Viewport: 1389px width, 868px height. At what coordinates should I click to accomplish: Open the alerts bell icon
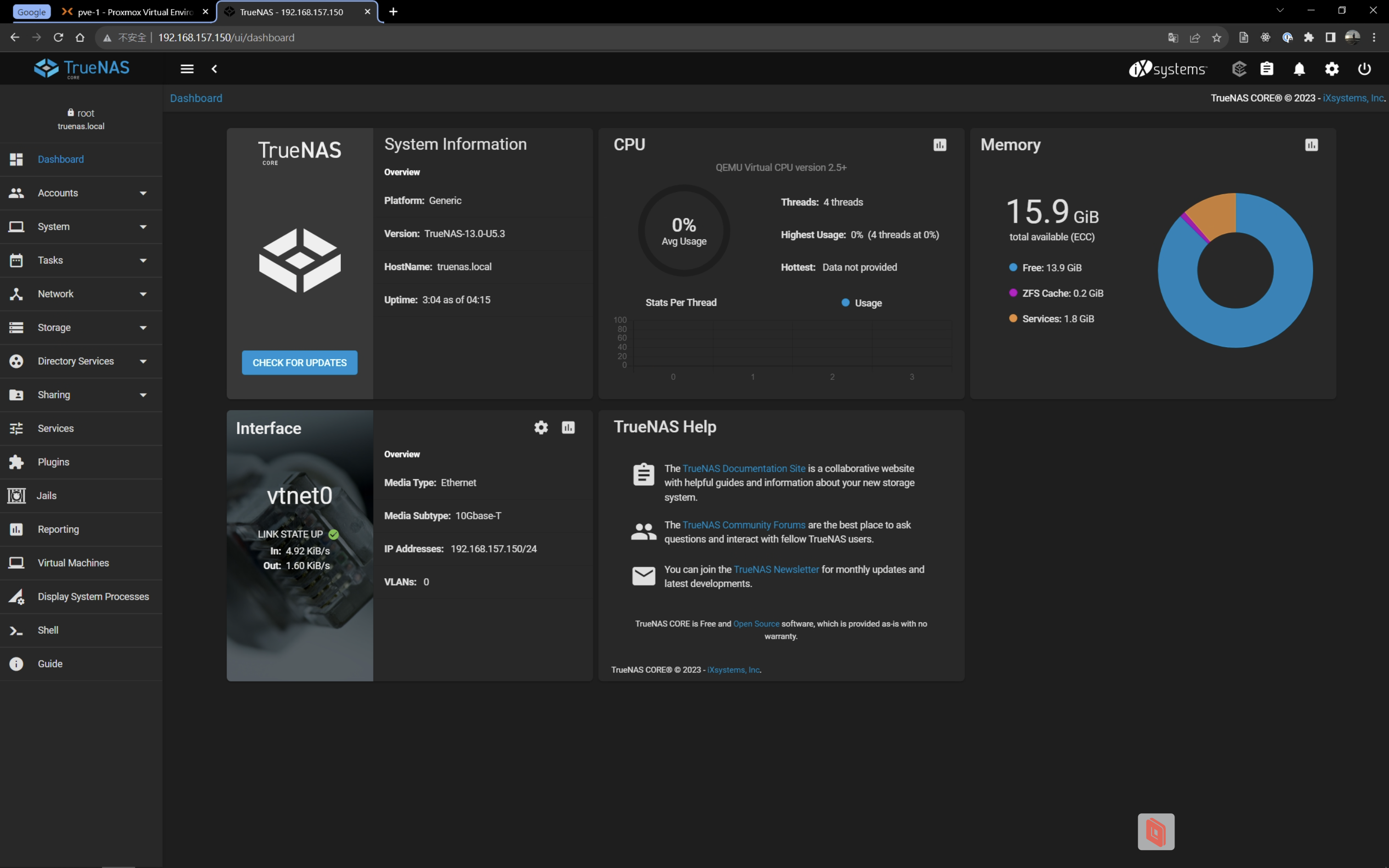[x=1299, y=69]
